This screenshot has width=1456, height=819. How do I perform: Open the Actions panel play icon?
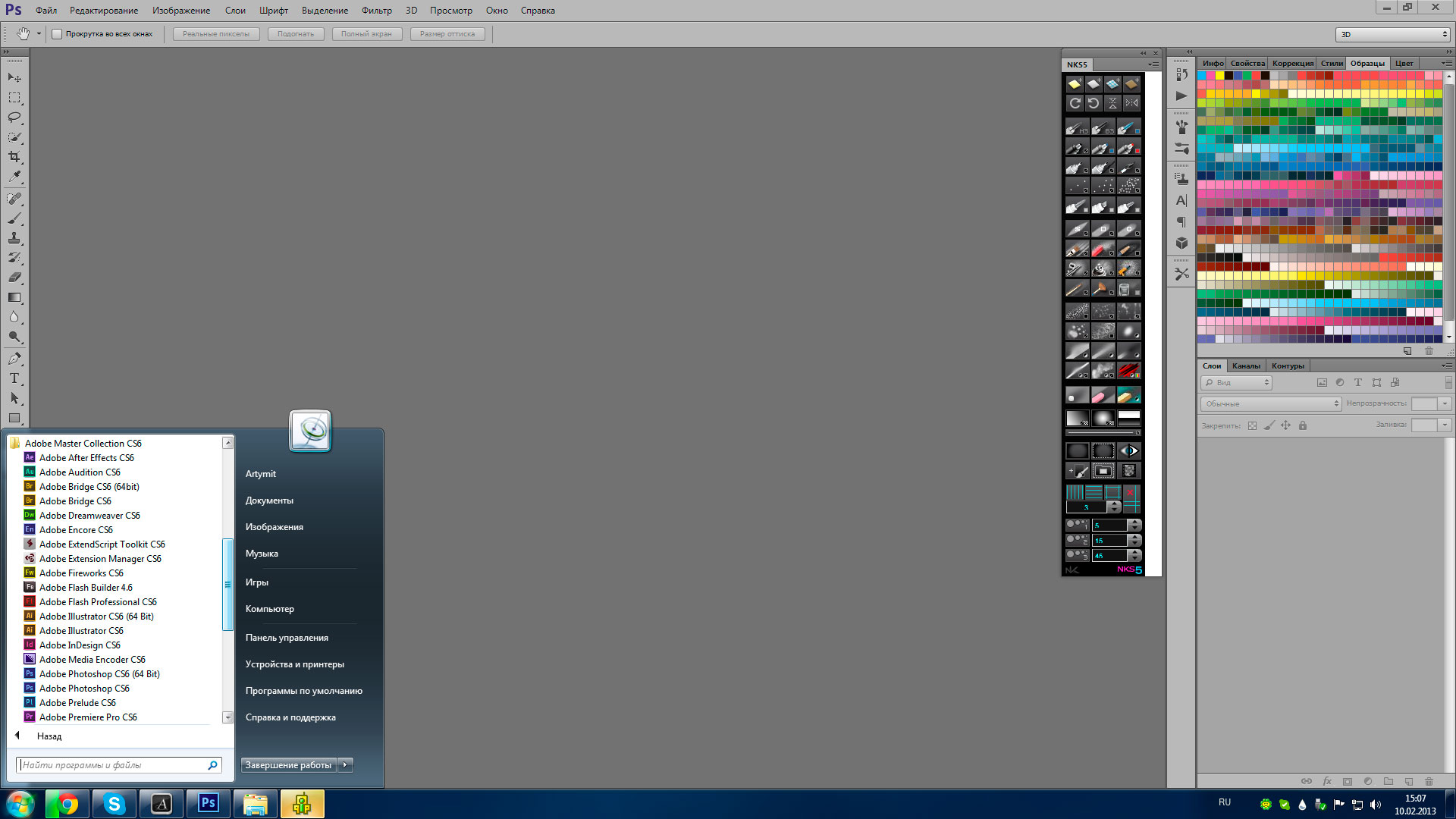tap(1181, 96)
